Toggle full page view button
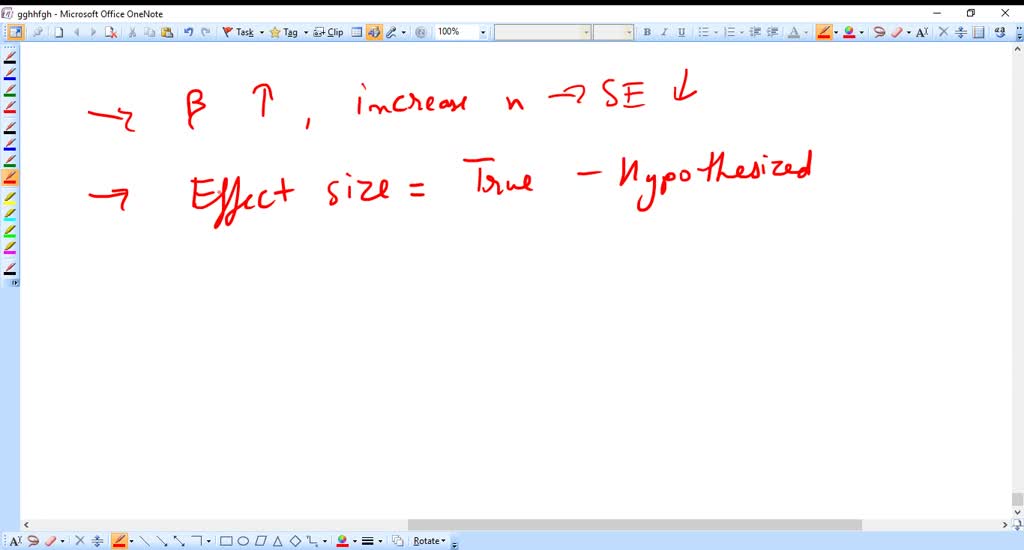 [x=15, y=32]
